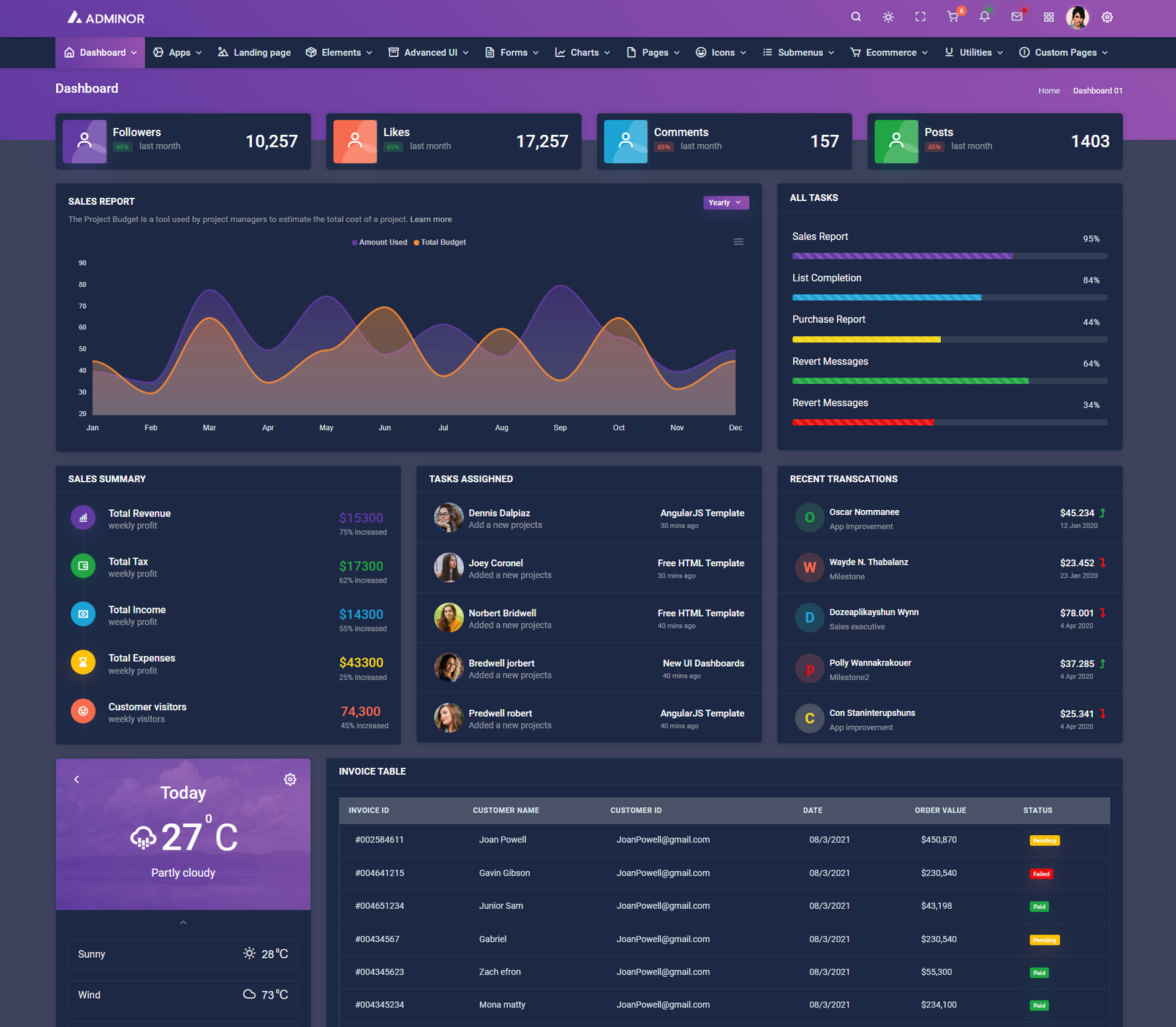Viewport: 1176px width, 1027px height.
Task: Open the Yearly dropdown in Sales Report
Action: click(x=725, y=203)
